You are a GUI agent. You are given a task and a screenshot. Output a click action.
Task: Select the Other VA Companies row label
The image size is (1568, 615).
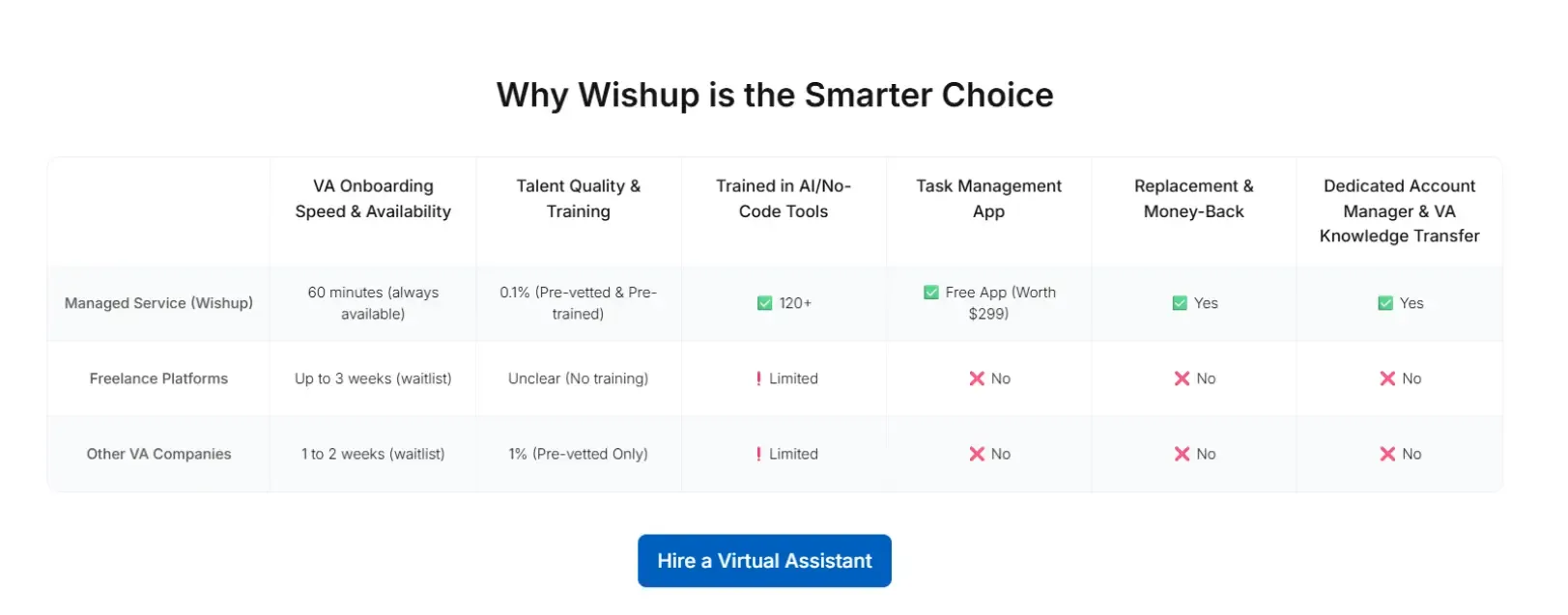click(157, 454)
